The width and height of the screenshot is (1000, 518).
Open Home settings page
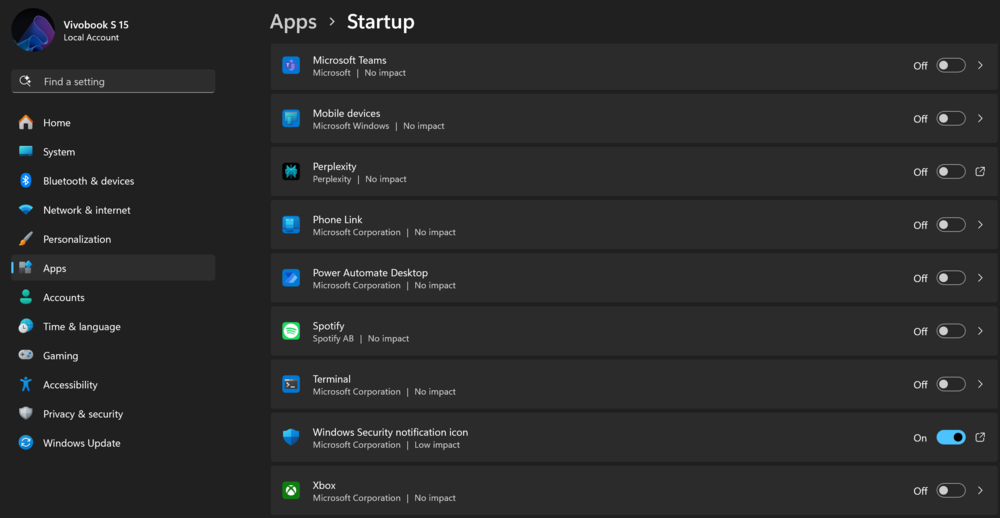point(113,122)
